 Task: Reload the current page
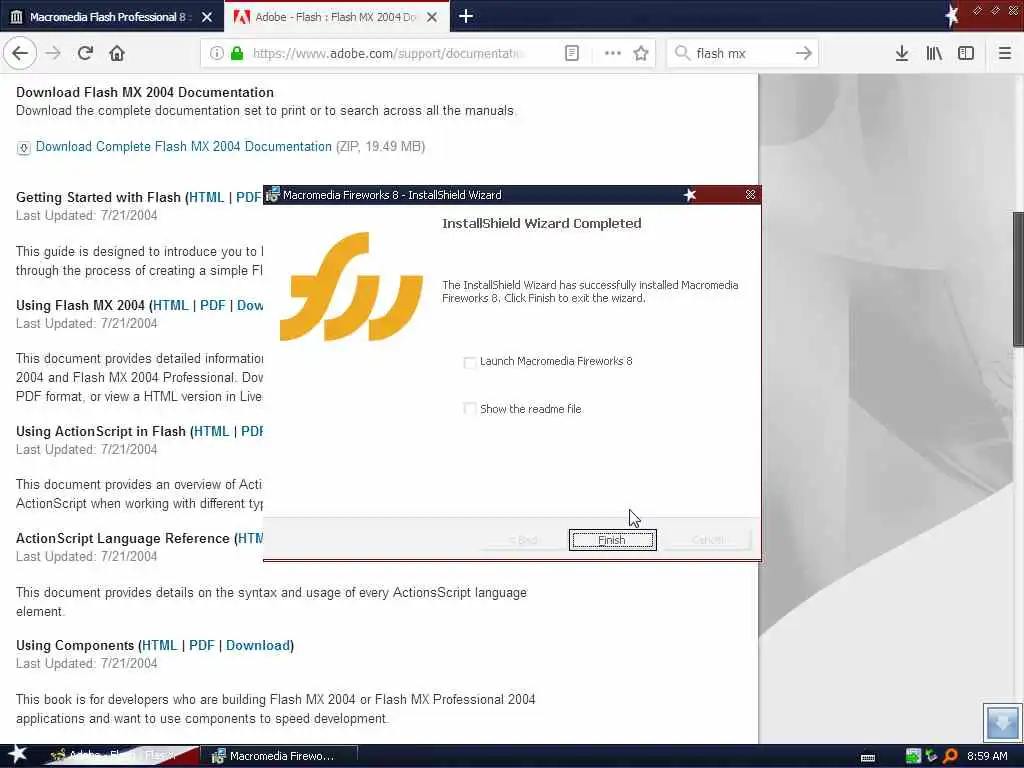[85, 53]
